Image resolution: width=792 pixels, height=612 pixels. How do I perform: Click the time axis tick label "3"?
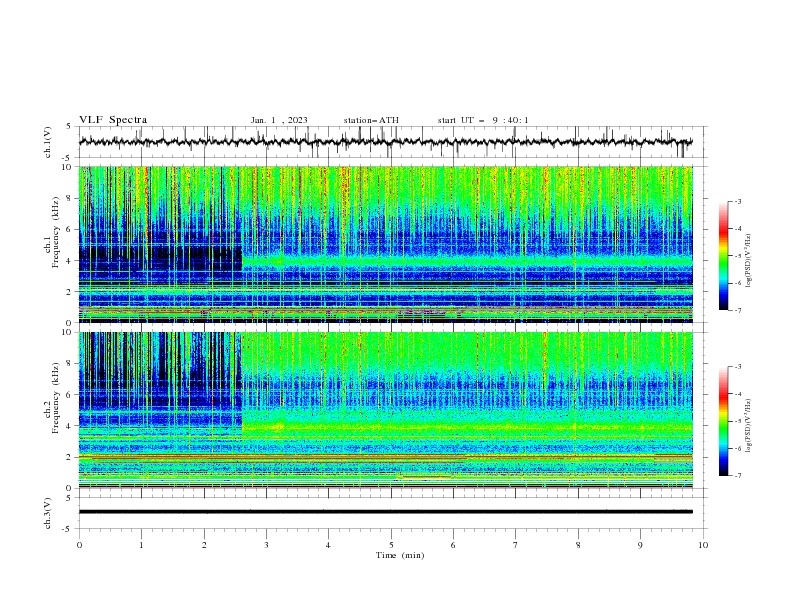click(x=266, y=545)
